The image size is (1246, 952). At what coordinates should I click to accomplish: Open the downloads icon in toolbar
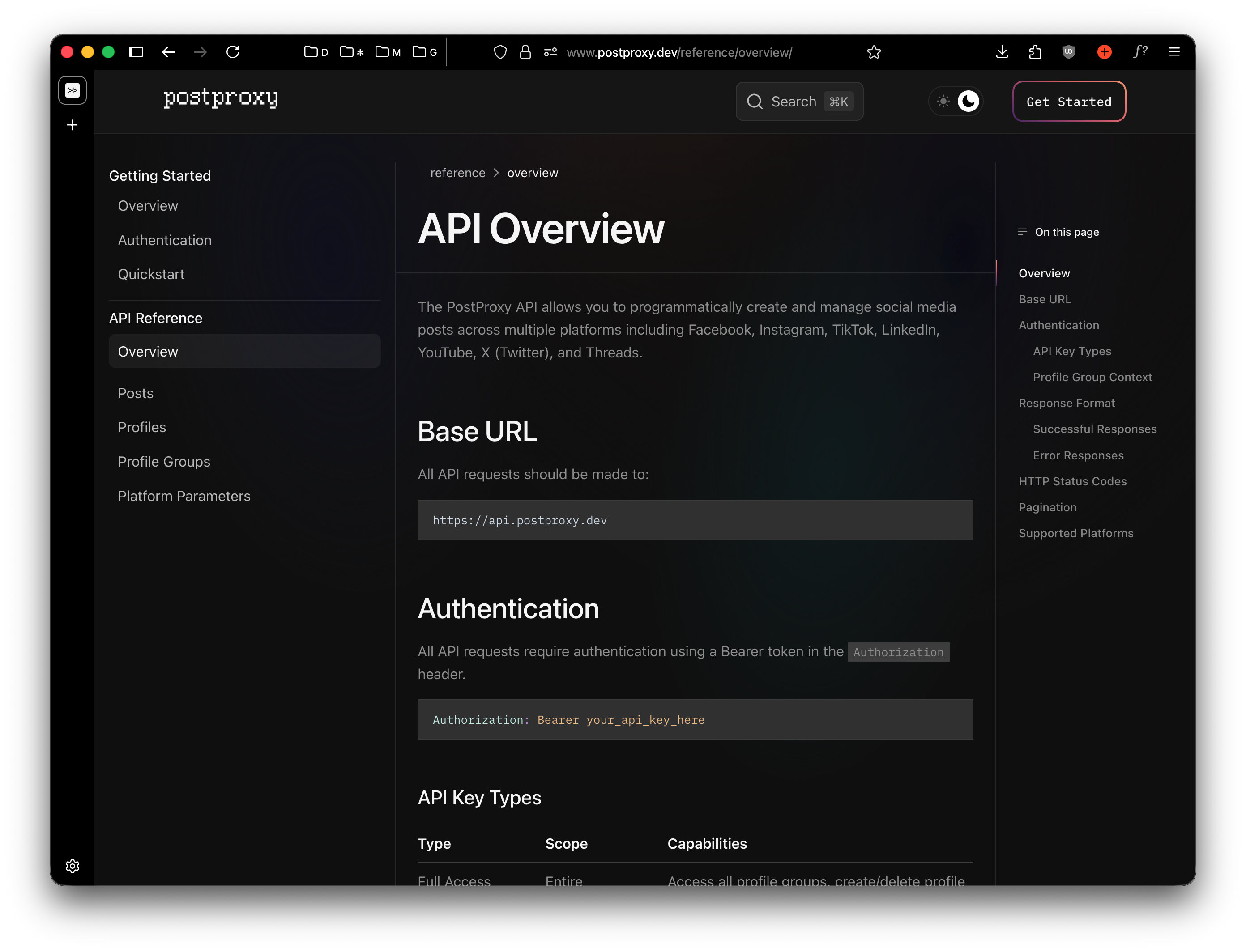(x=1002, y=52)
